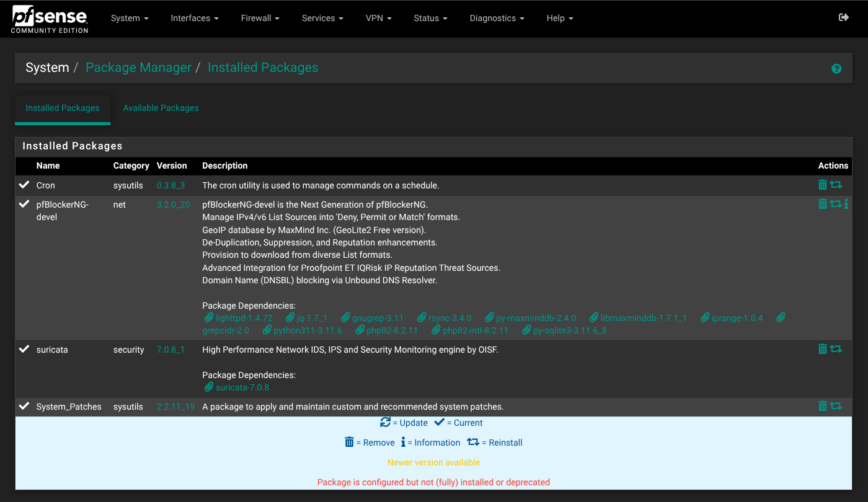
Task: Open Cron version 0.3.8_3 link
Action: coord(170,185)
